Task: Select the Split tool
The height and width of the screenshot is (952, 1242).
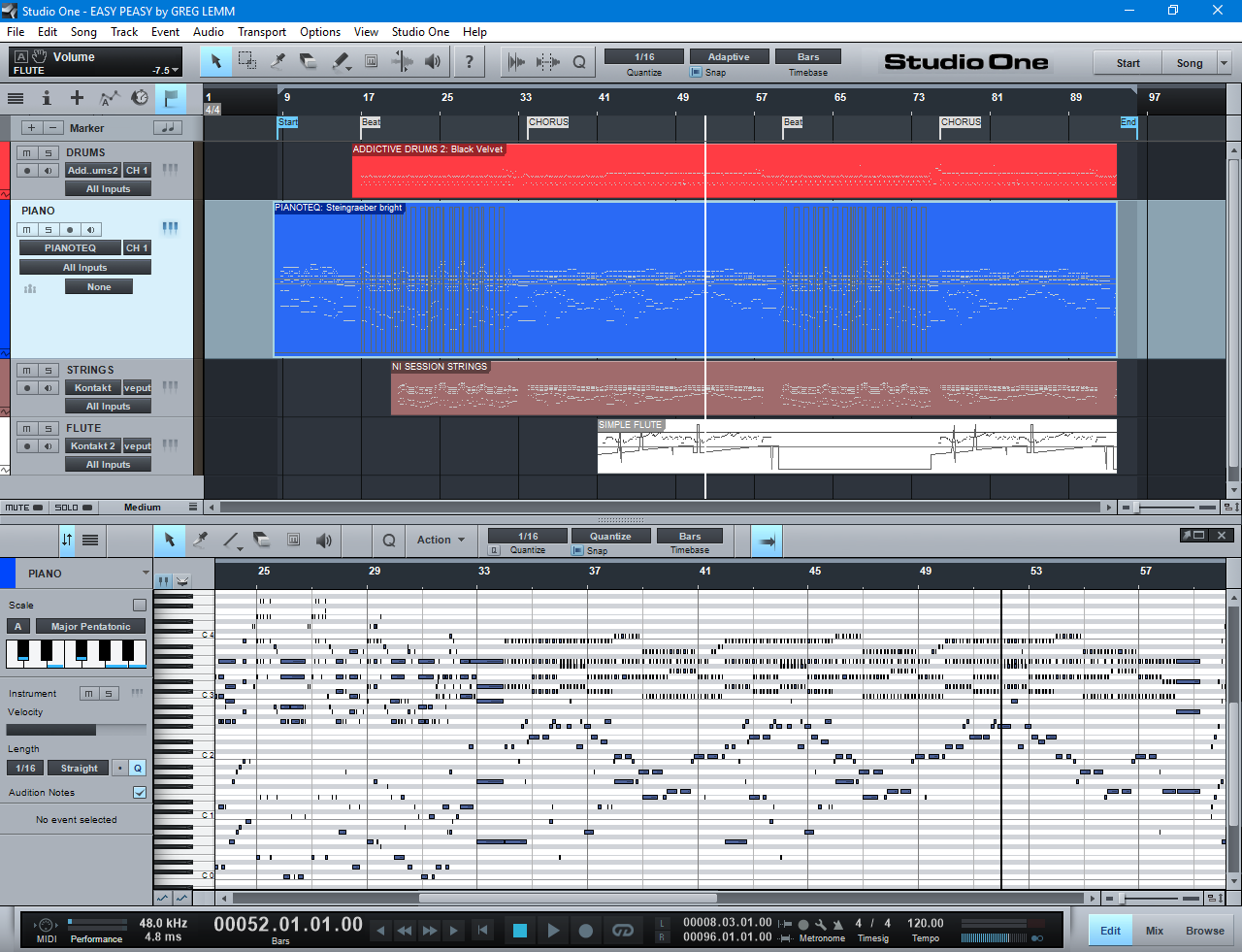Action: click(278, 62)
